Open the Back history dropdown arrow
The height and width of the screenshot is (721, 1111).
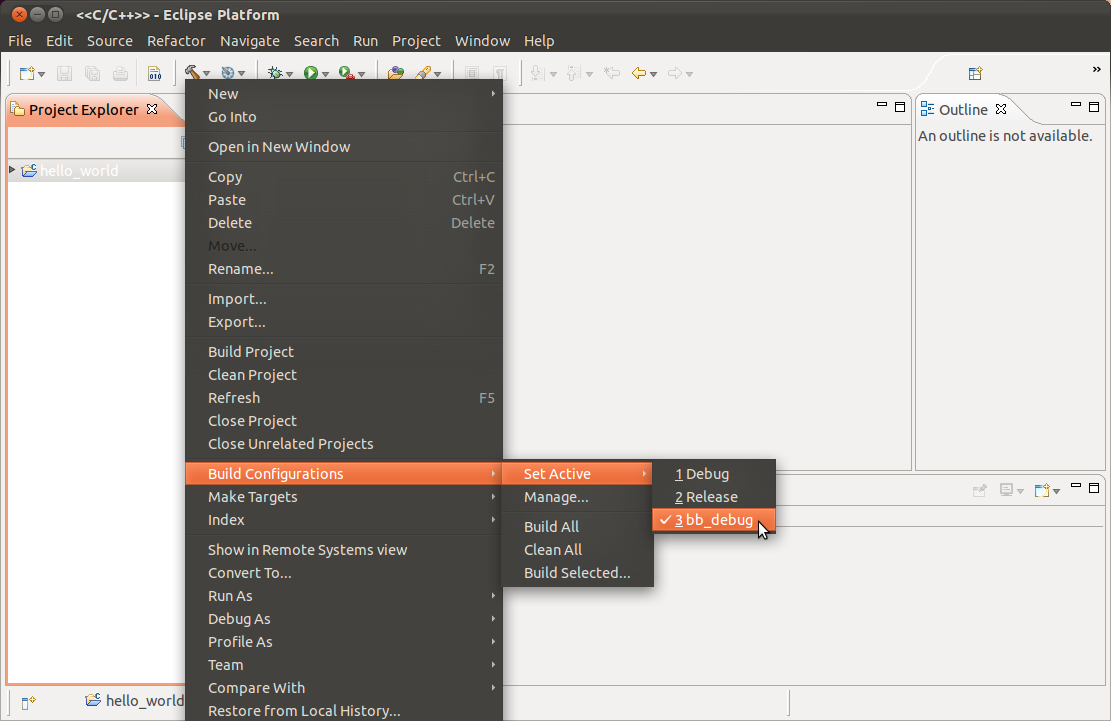[653, 74]
